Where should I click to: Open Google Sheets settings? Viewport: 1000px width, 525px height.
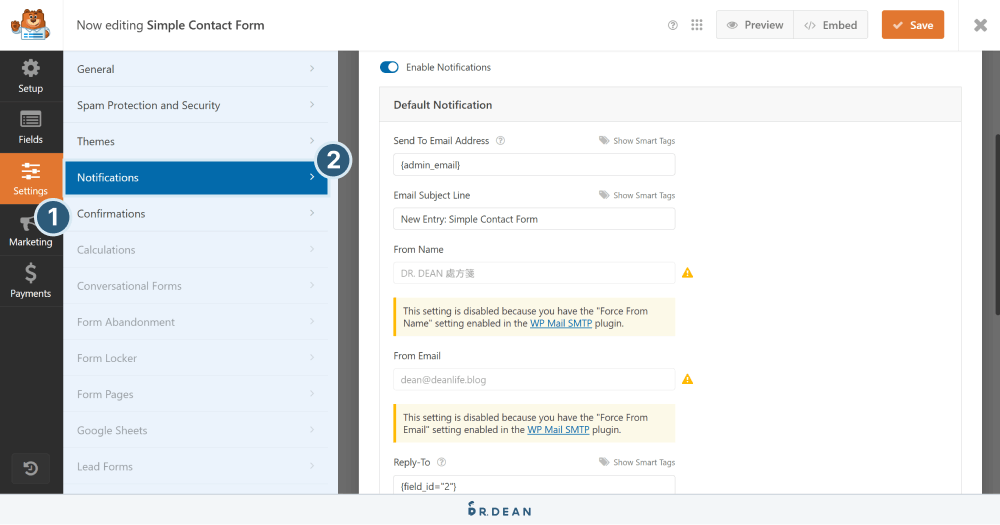tap(196, 431)
